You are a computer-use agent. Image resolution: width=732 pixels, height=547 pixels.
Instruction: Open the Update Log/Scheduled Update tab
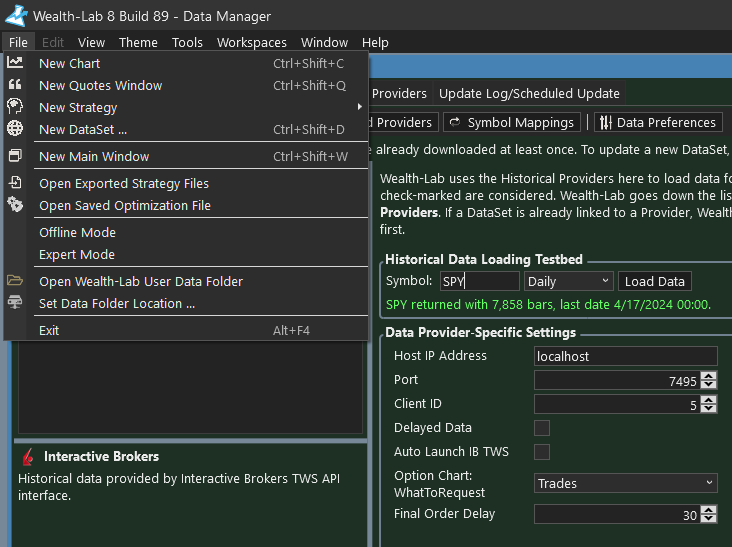tap(529, 94)
